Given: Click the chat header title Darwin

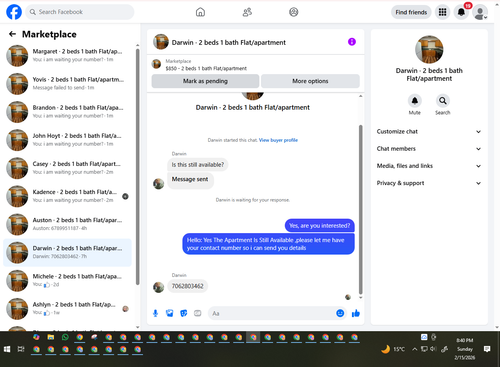Looking at the screenshot, I should pyautogui.click(x=229, y=42).
